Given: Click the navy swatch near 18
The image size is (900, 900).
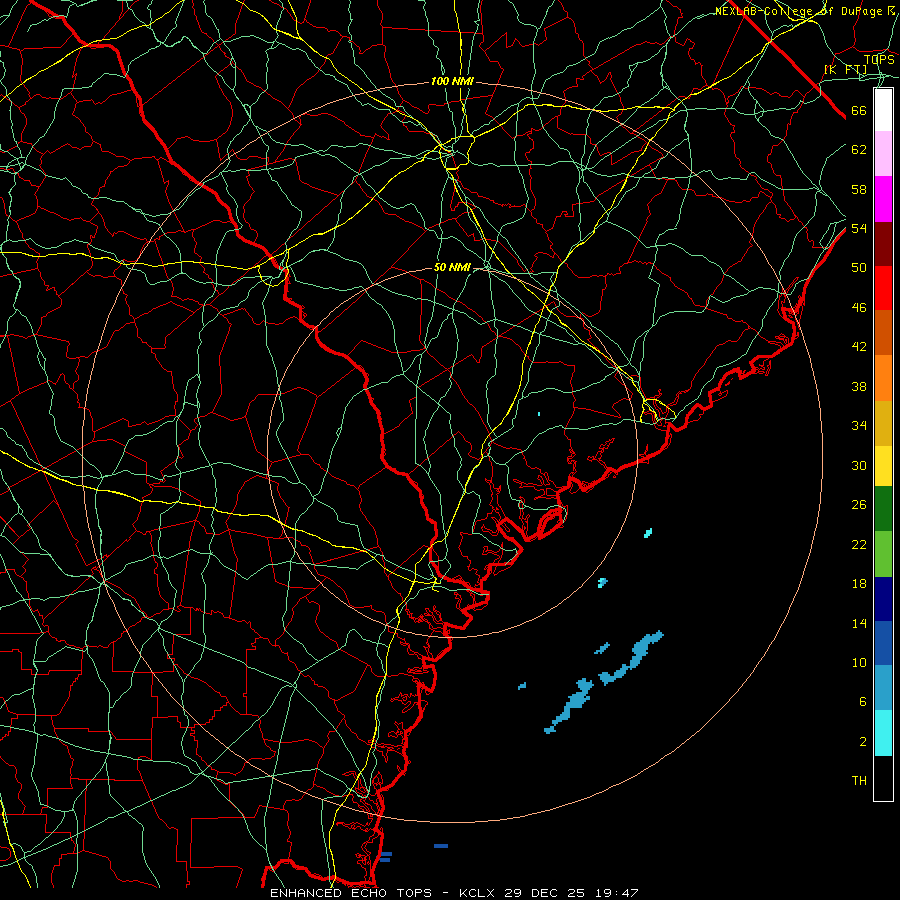Looking at the screenshot, I should [x=883, y=599].
